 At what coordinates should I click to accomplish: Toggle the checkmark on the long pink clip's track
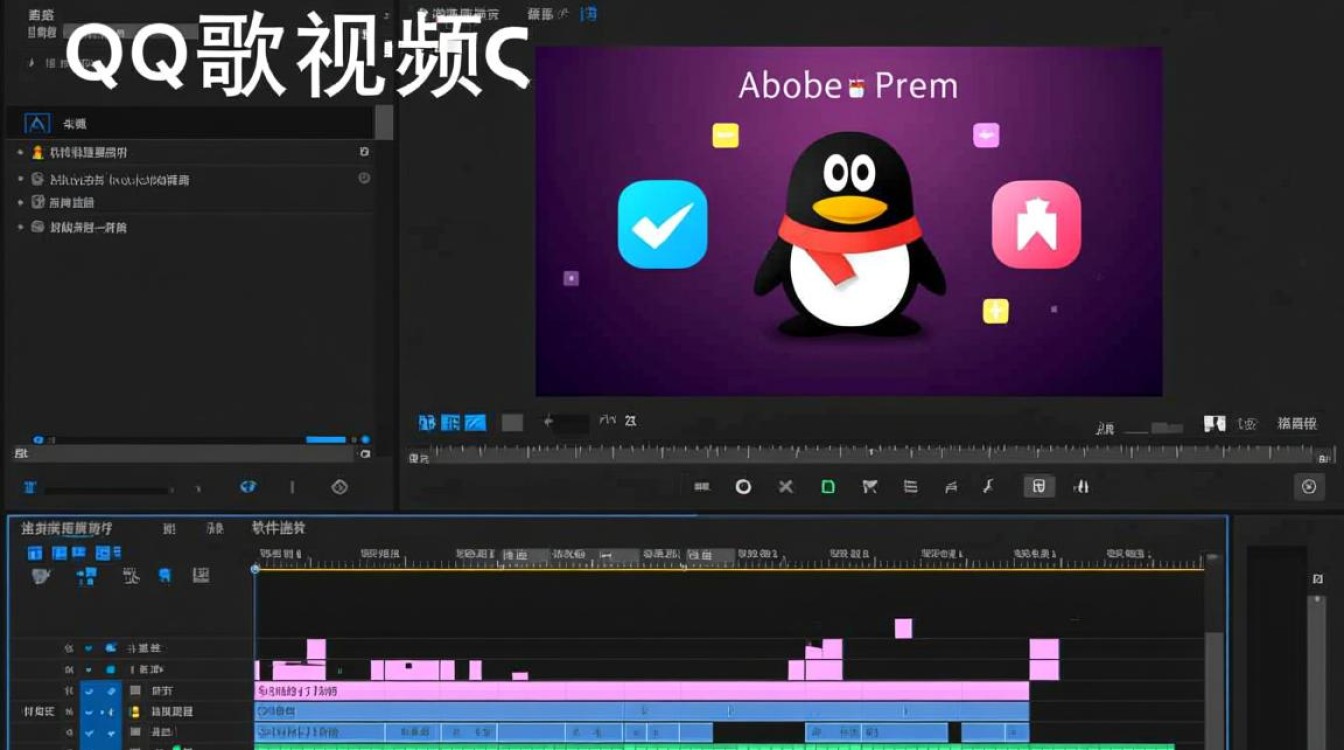pyautogui.click(x=89, y=691)
